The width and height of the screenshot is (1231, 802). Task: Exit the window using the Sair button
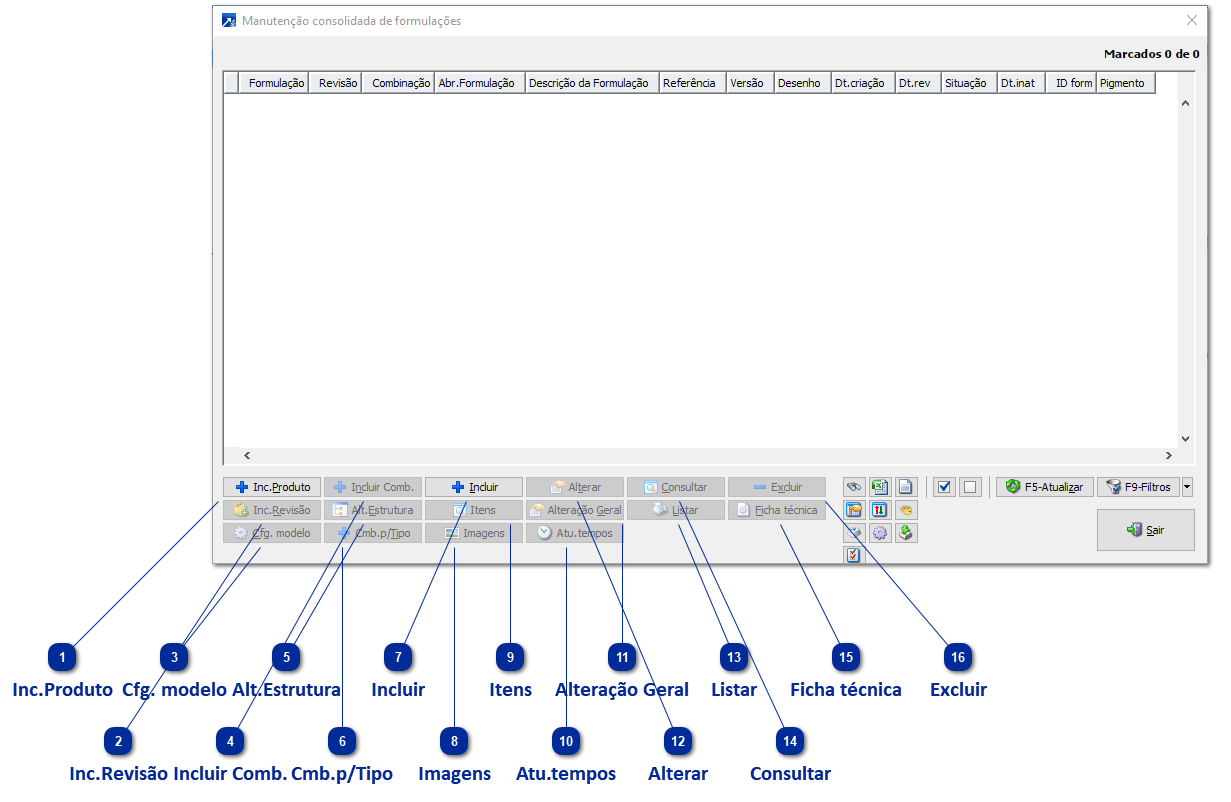pyautogui.click(x=1145, y=530)
